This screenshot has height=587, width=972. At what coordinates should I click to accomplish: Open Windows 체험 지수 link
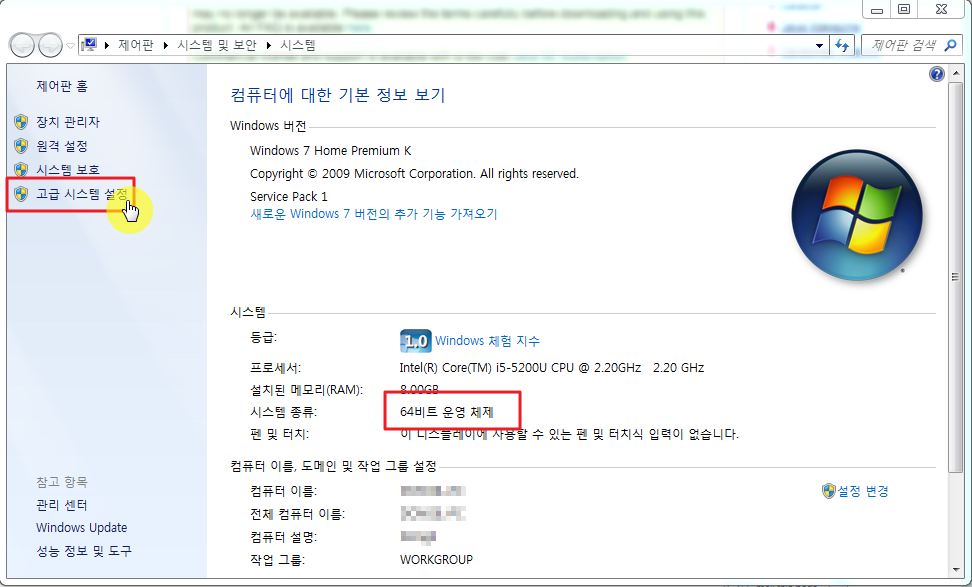(x=487, y=341)
